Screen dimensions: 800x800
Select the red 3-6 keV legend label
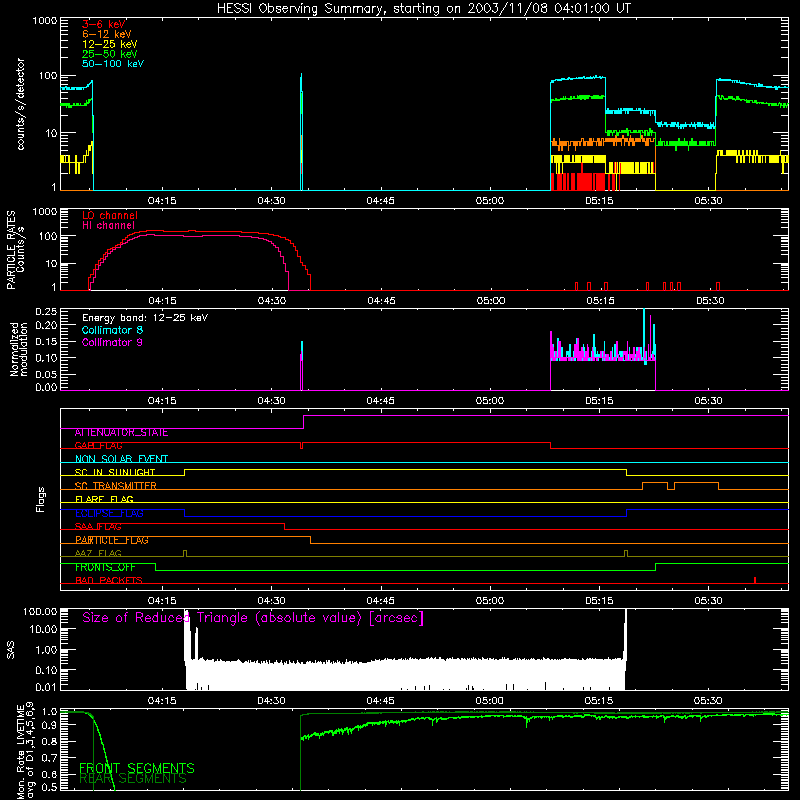[x=104, y=24]
